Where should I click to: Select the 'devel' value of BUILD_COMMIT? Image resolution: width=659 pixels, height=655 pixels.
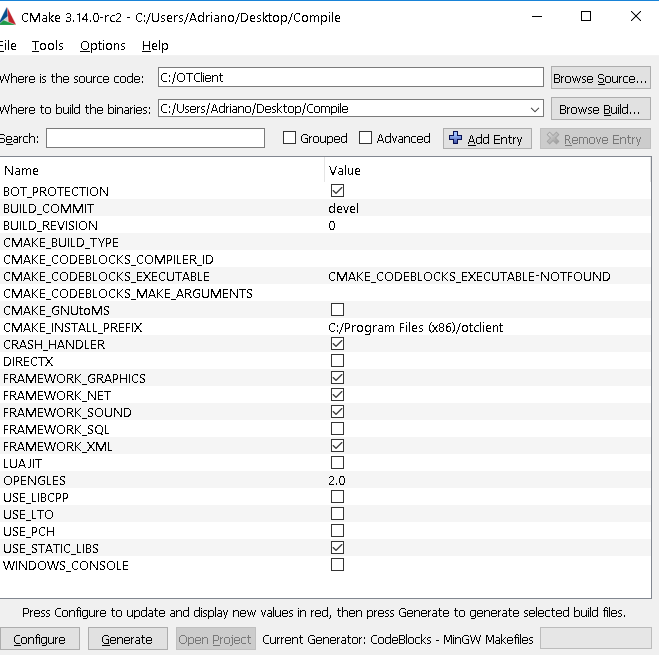click(x=343, y=209)
